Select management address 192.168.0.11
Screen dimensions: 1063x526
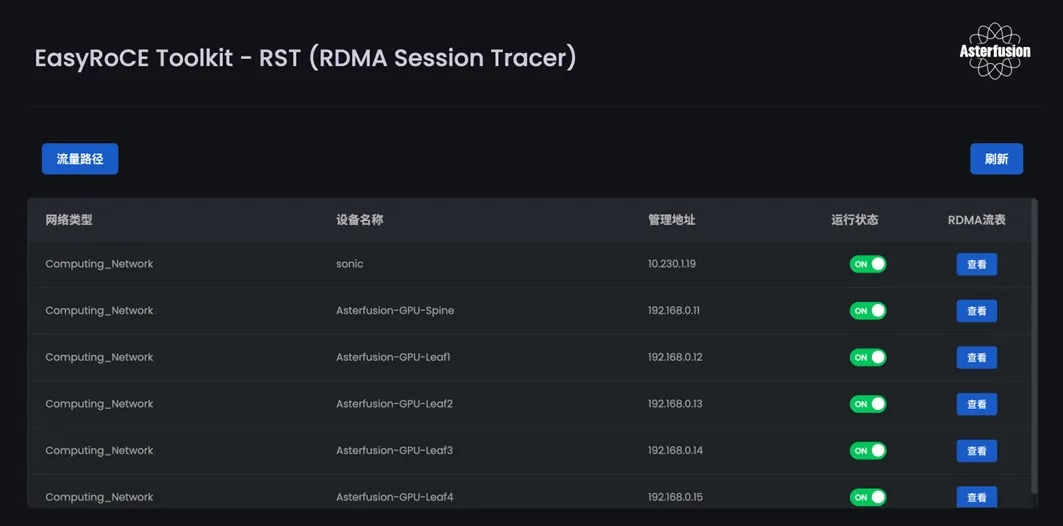tap(674, 311)
